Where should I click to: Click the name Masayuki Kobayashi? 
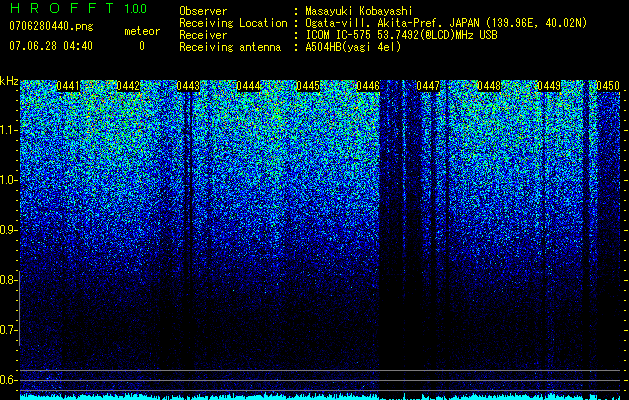pyautogui.click(x=359, y=11)
